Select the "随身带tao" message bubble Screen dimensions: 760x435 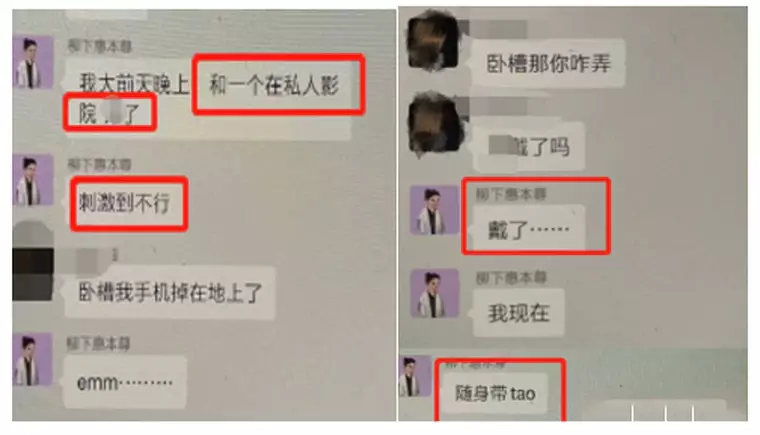click(495, 393)
